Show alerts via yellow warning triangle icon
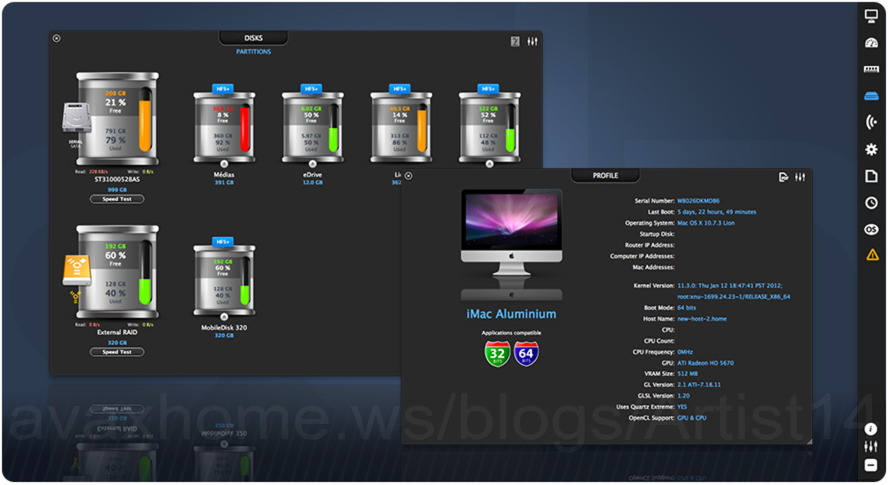889x485 pixels. pos(872,255)
